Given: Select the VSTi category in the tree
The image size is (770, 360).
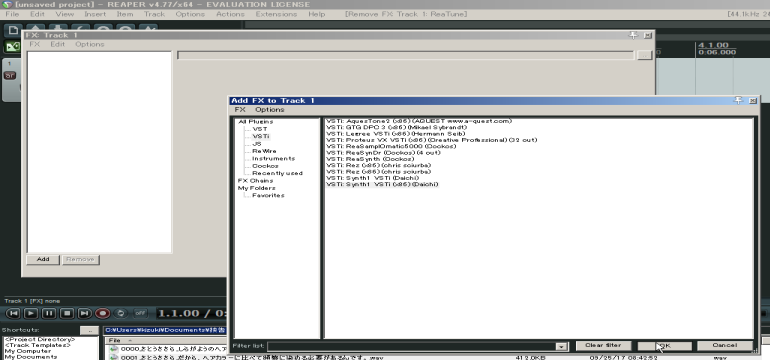Looking at the screenshot, I should click(x=261, y=136).
